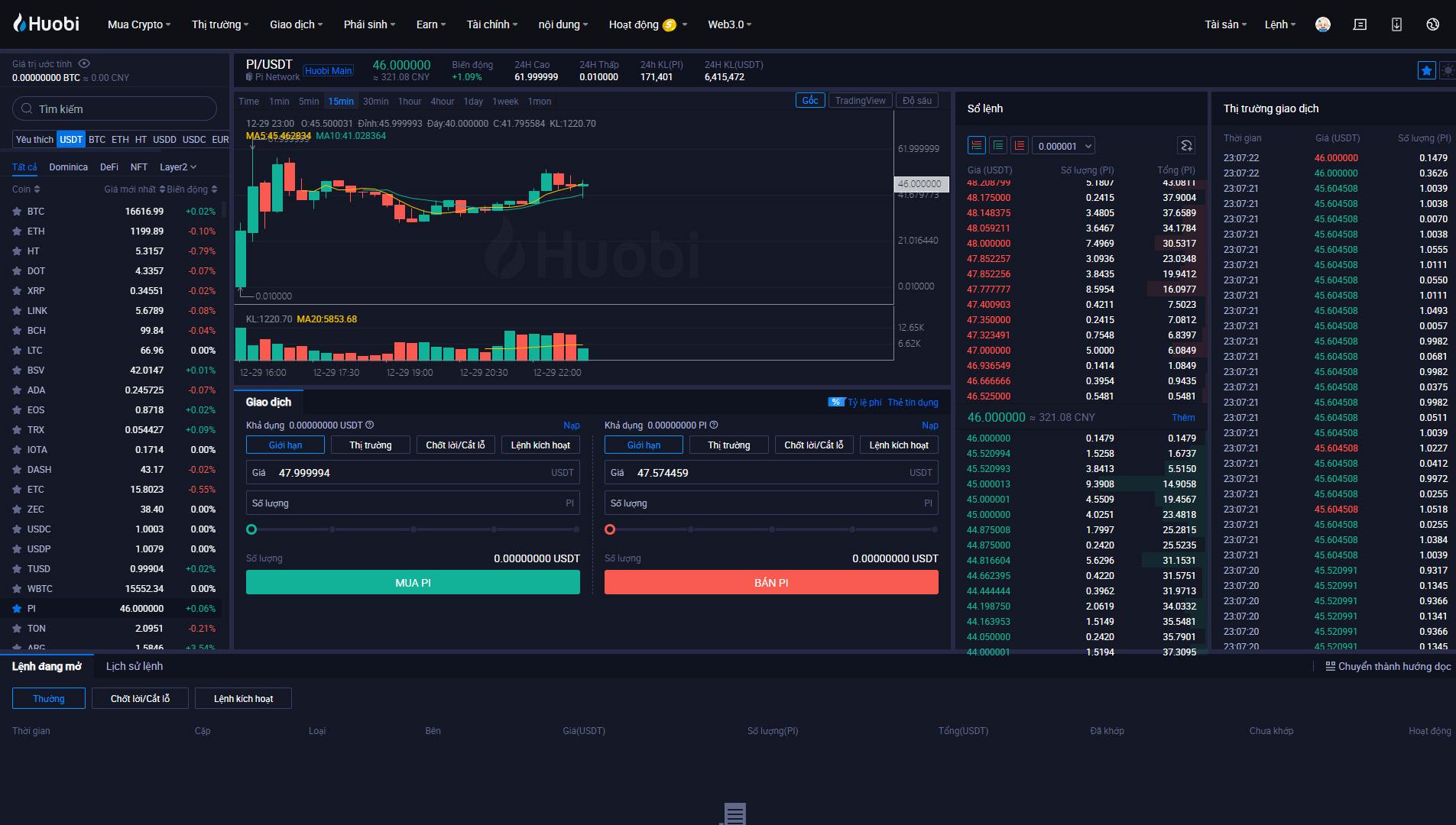Open Yêu thích favorites tab
This screenshot has height=825, width=1456.
pyautogui.click(x=34, y=140)
